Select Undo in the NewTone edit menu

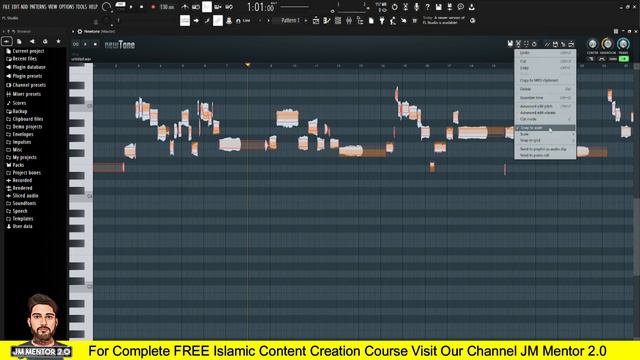point(545,53)
